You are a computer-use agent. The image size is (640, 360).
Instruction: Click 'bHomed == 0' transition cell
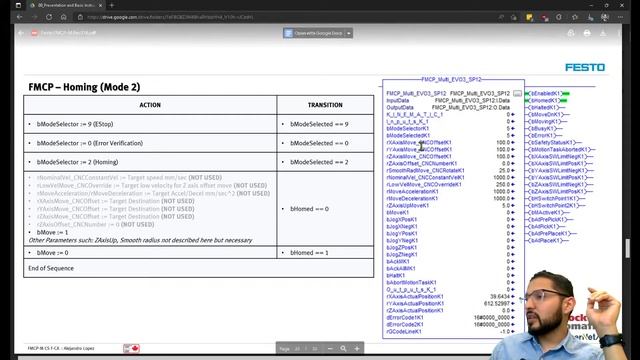[x=325, y=209]
